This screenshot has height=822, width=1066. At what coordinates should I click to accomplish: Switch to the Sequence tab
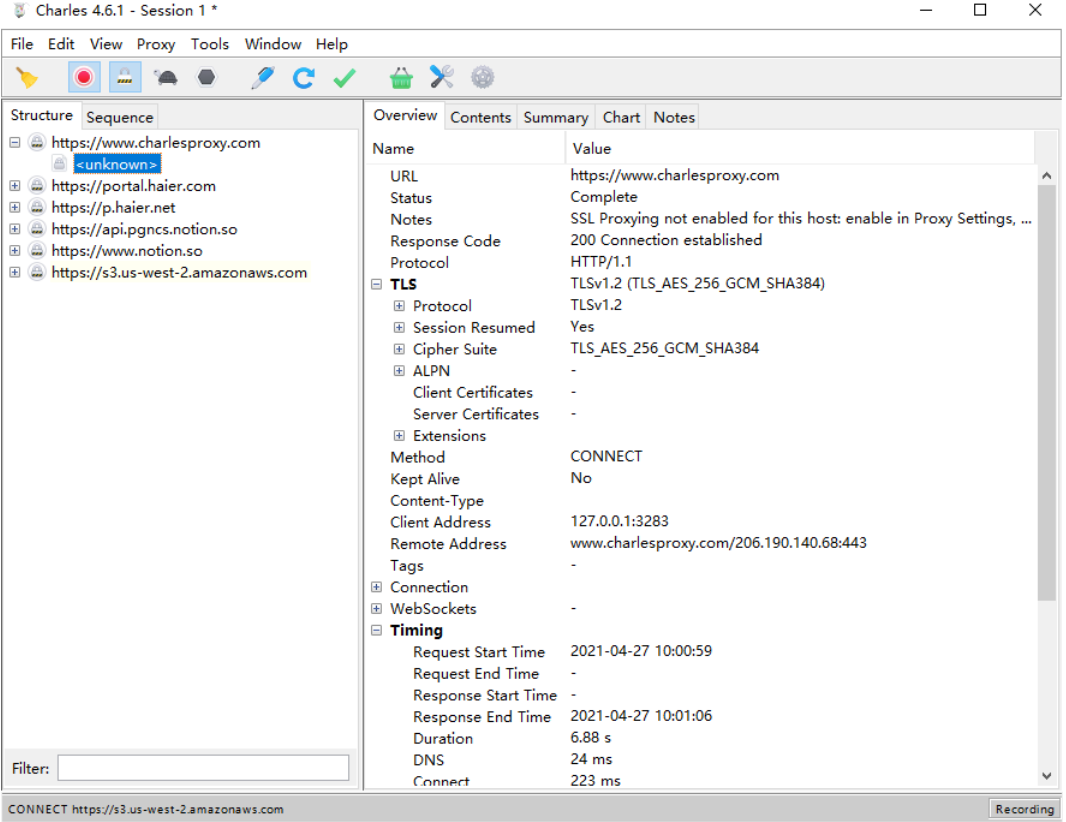click(120, 117)
